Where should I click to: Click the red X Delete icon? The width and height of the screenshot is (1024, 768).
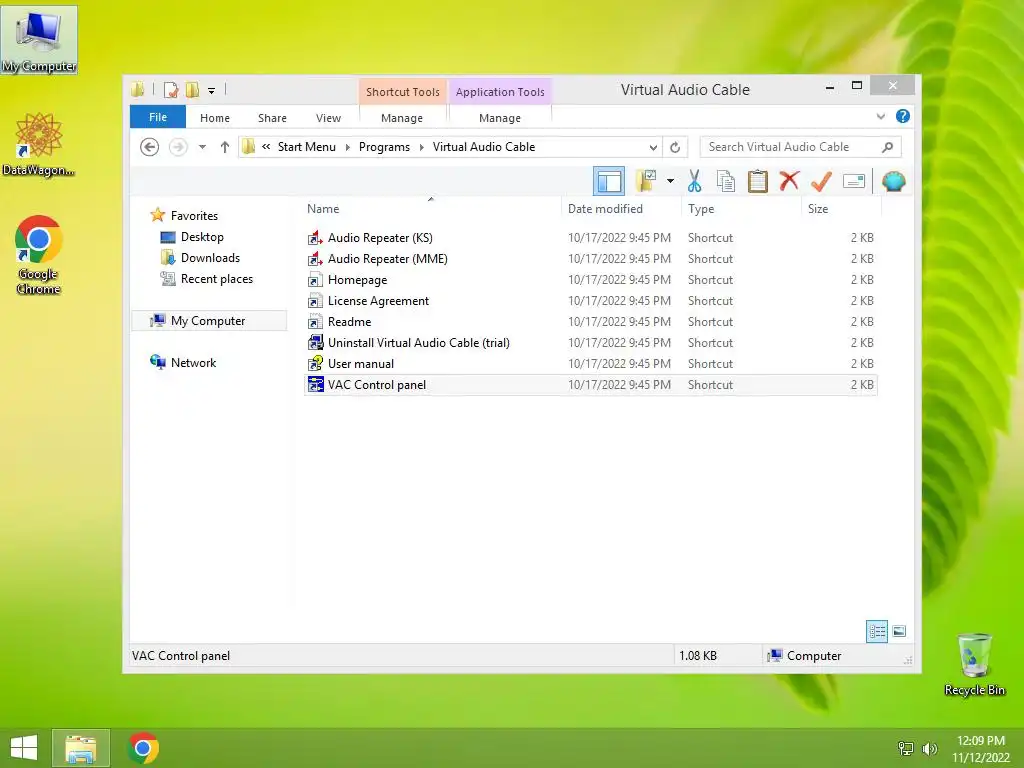[x=789, y=181]
